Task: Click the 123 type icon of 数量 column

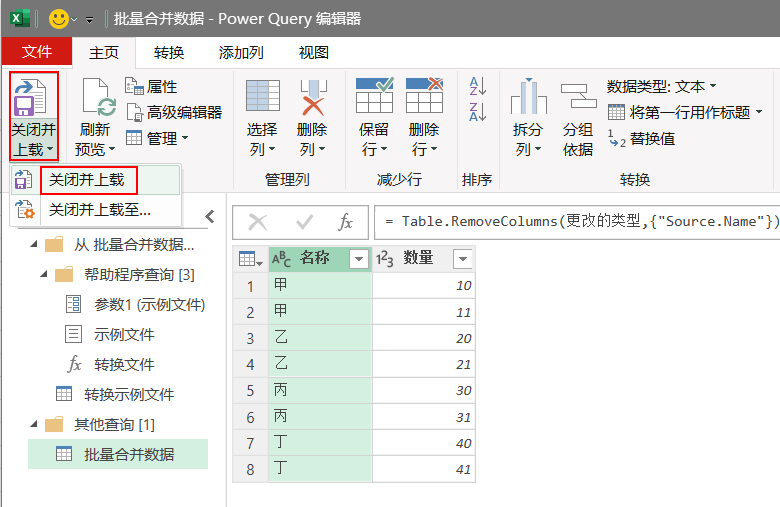Action: pyautogui.click(x=384, y=259)
